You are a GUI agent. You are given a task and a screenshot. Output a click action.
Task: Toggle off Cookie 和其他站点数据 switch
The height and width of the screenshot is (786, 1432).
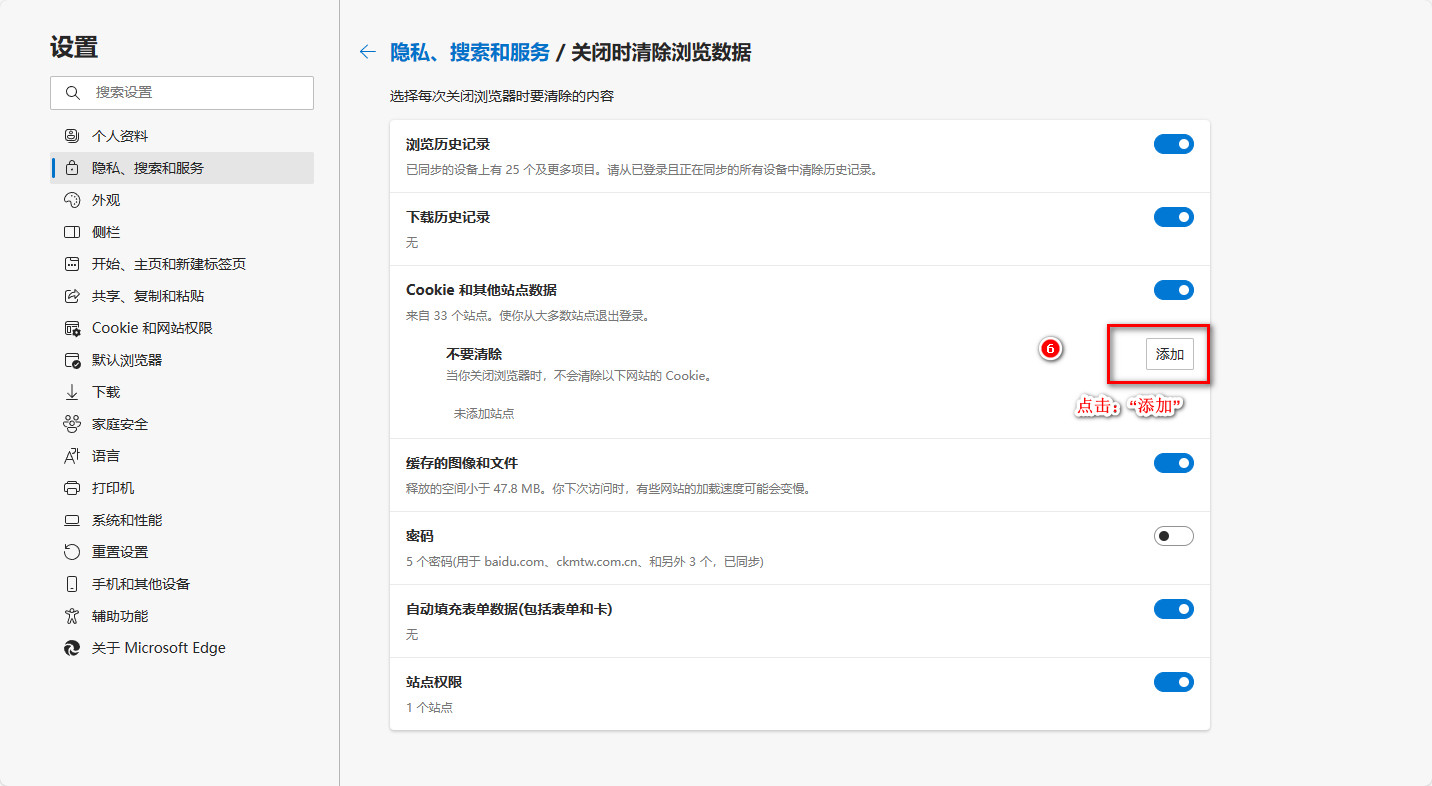(1173, 290)
